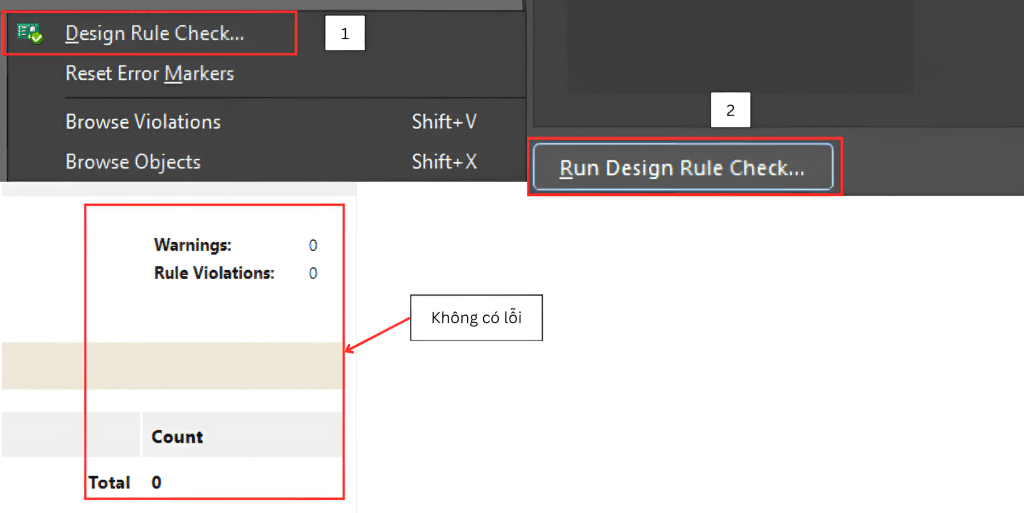
Task: Click the green Design Rule Check icon
Action: click(30, 33)
